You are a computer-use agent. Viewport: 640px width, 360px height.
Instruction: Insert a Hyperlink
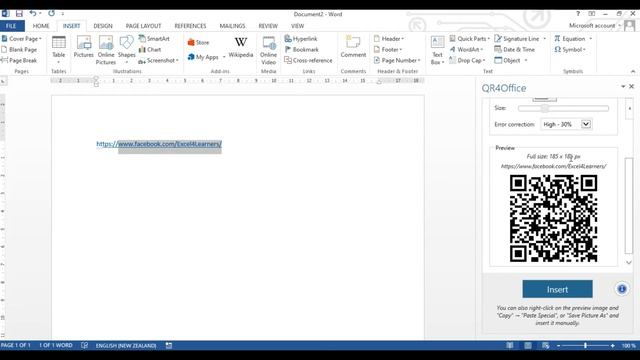(x=301, y=38)
